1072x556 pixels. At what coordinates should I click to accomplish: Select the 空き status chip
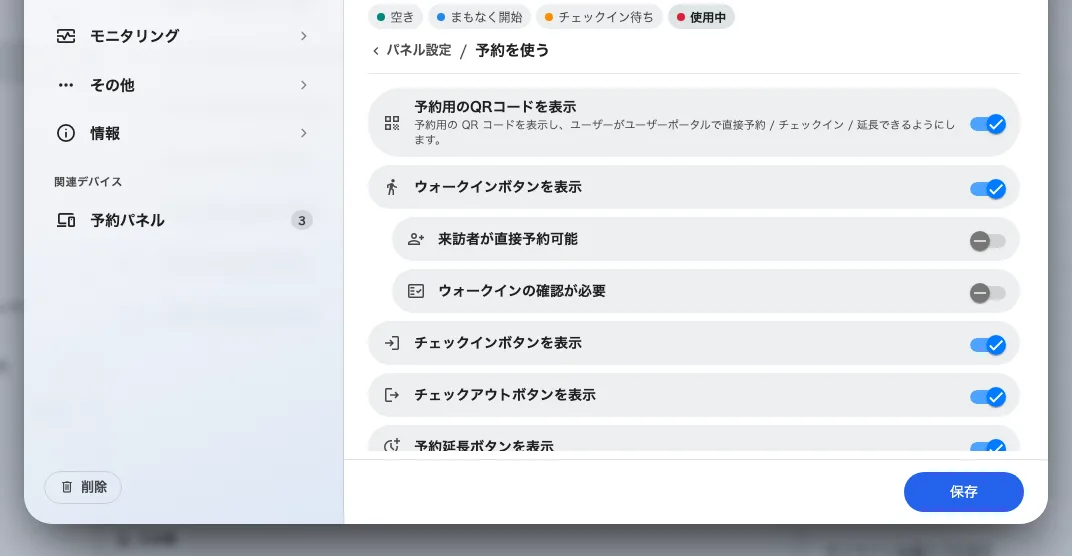(395, 17)
